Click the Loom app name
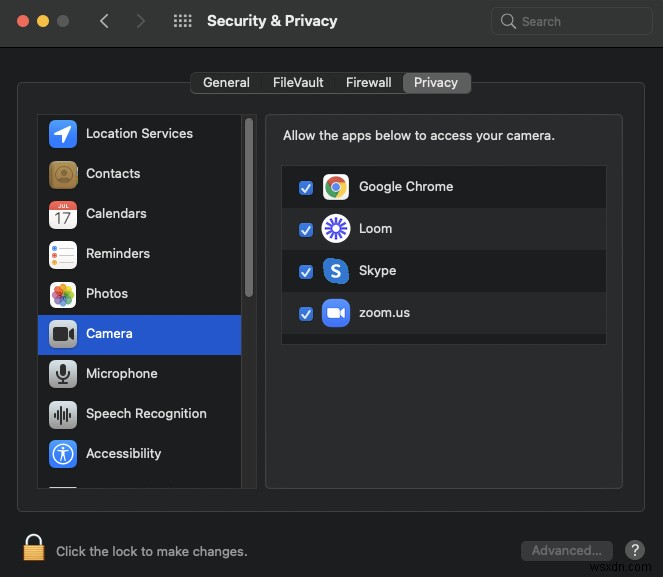This screenshot has height=577, width=663. coord(375,229)
